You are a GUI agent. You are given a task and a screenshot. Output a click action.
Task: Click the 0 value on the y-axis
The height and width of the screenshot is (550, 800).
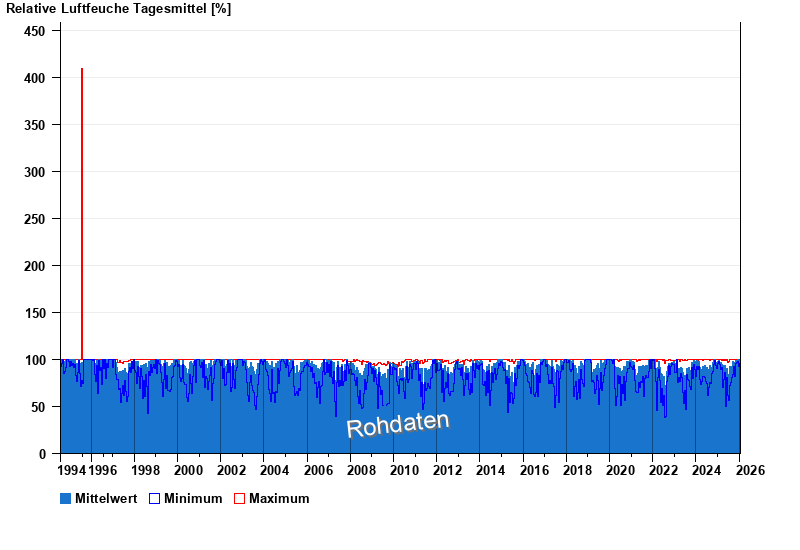coord(41,454)
